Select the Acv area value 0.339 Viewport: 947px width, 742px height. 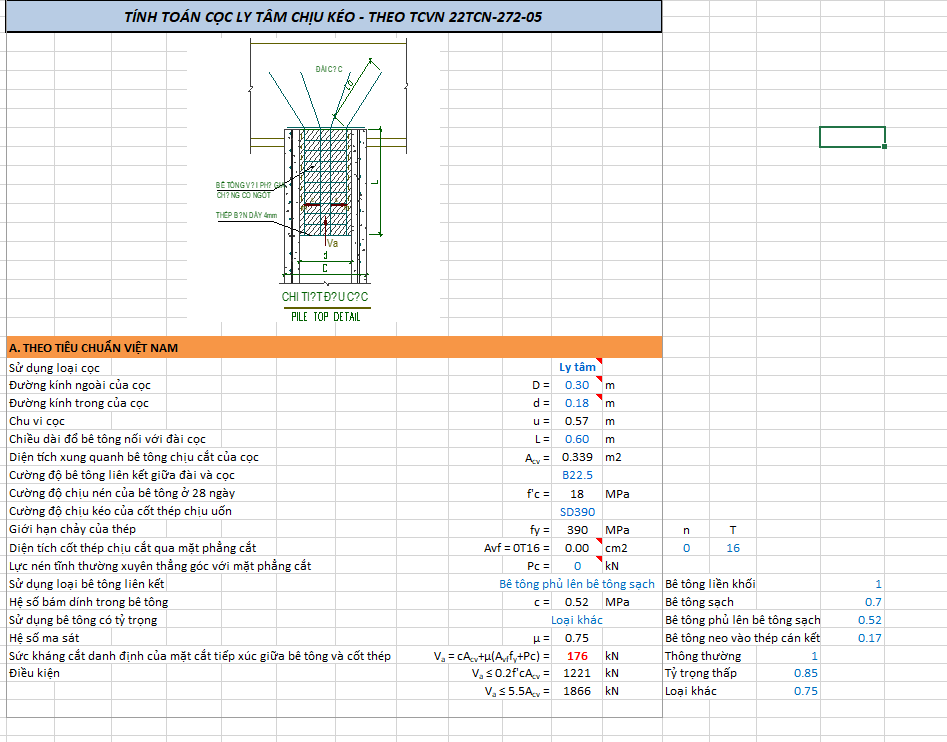[577, 457]
